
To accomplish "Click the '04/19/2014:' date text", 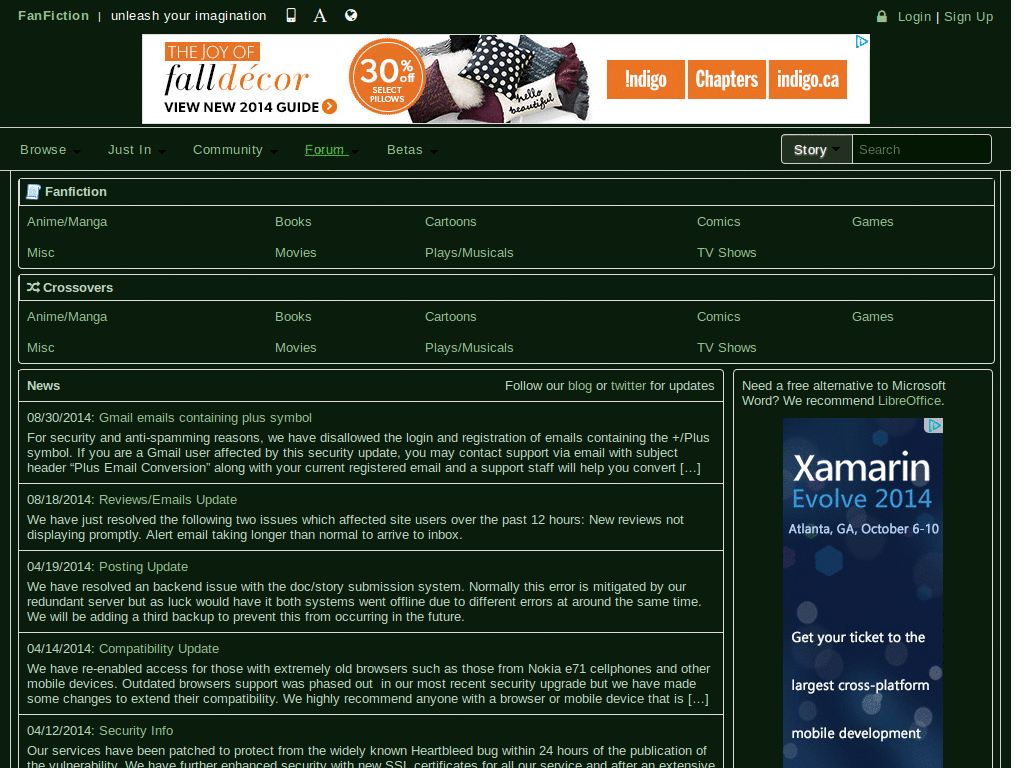I will pyautogui.click(x=61, y=567).
